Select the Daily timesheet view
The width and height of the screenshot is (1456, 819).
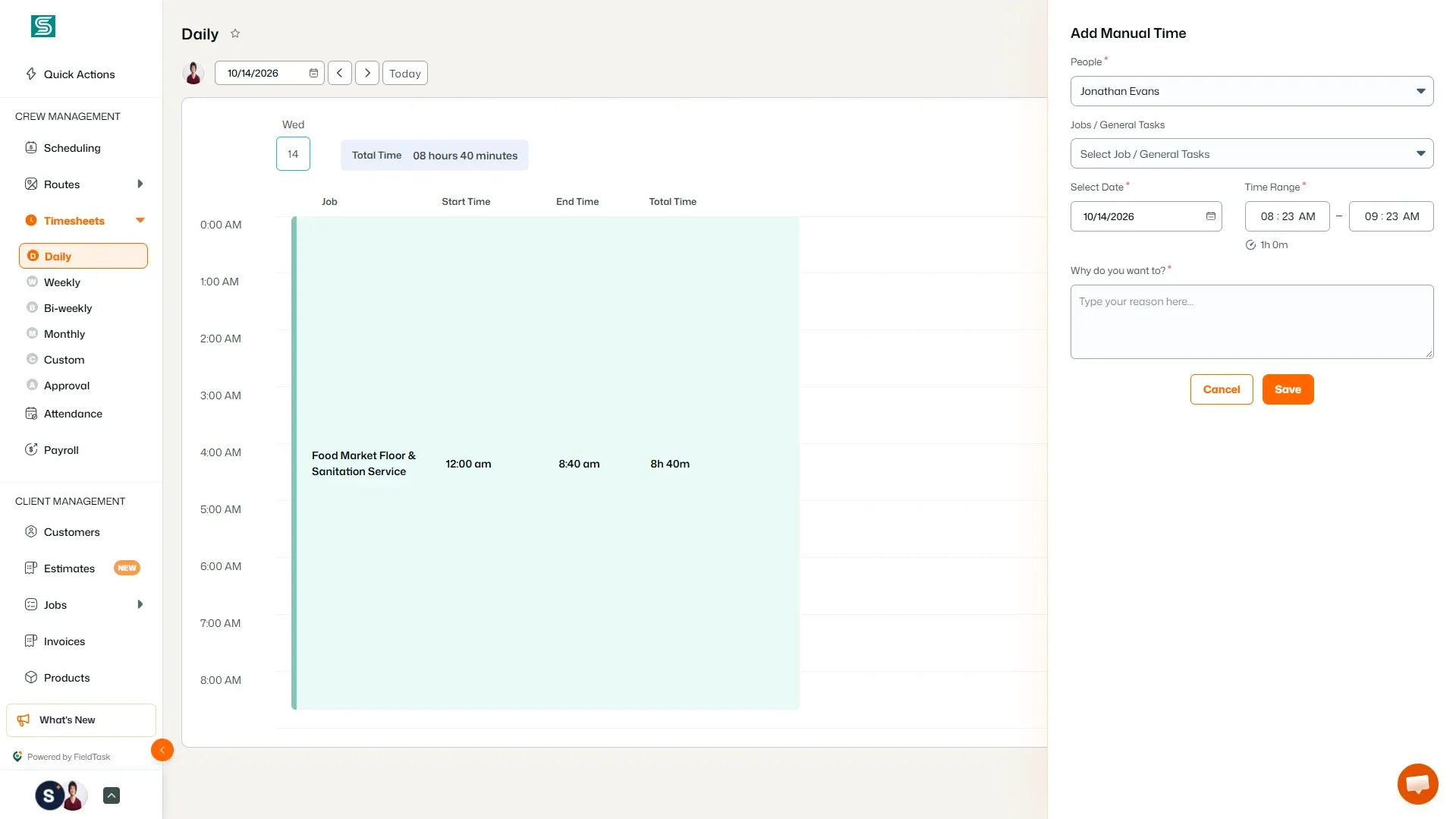[83, 256]
